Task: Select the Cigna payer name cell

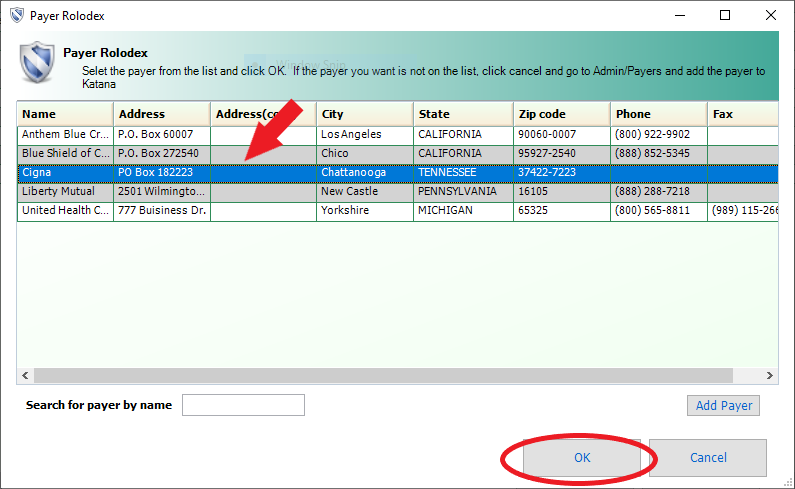Action: pos(65,172)
